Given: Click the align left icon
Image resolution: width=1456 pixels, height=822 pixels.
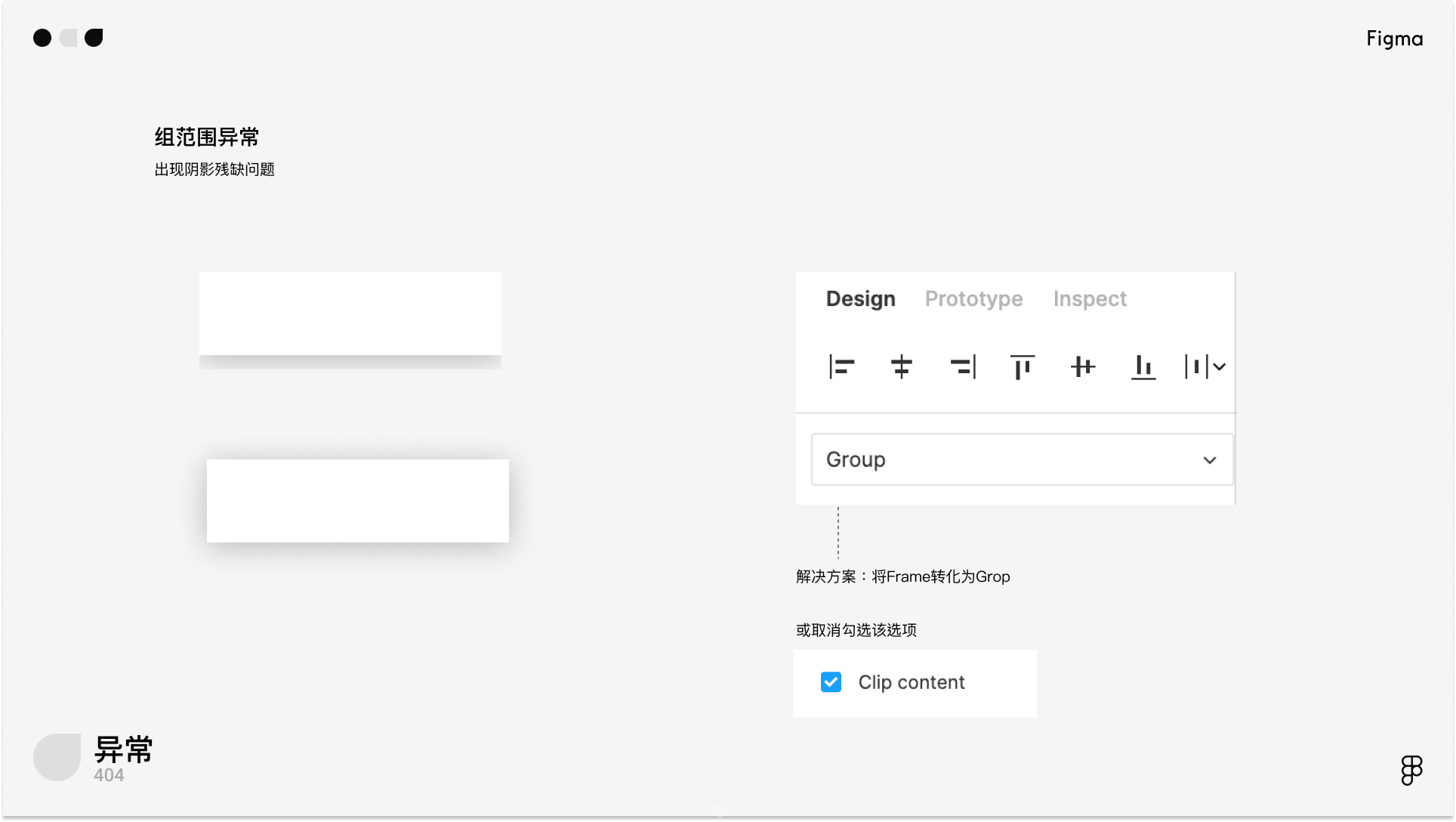Looking at the screenshot, I should (841, 367).
